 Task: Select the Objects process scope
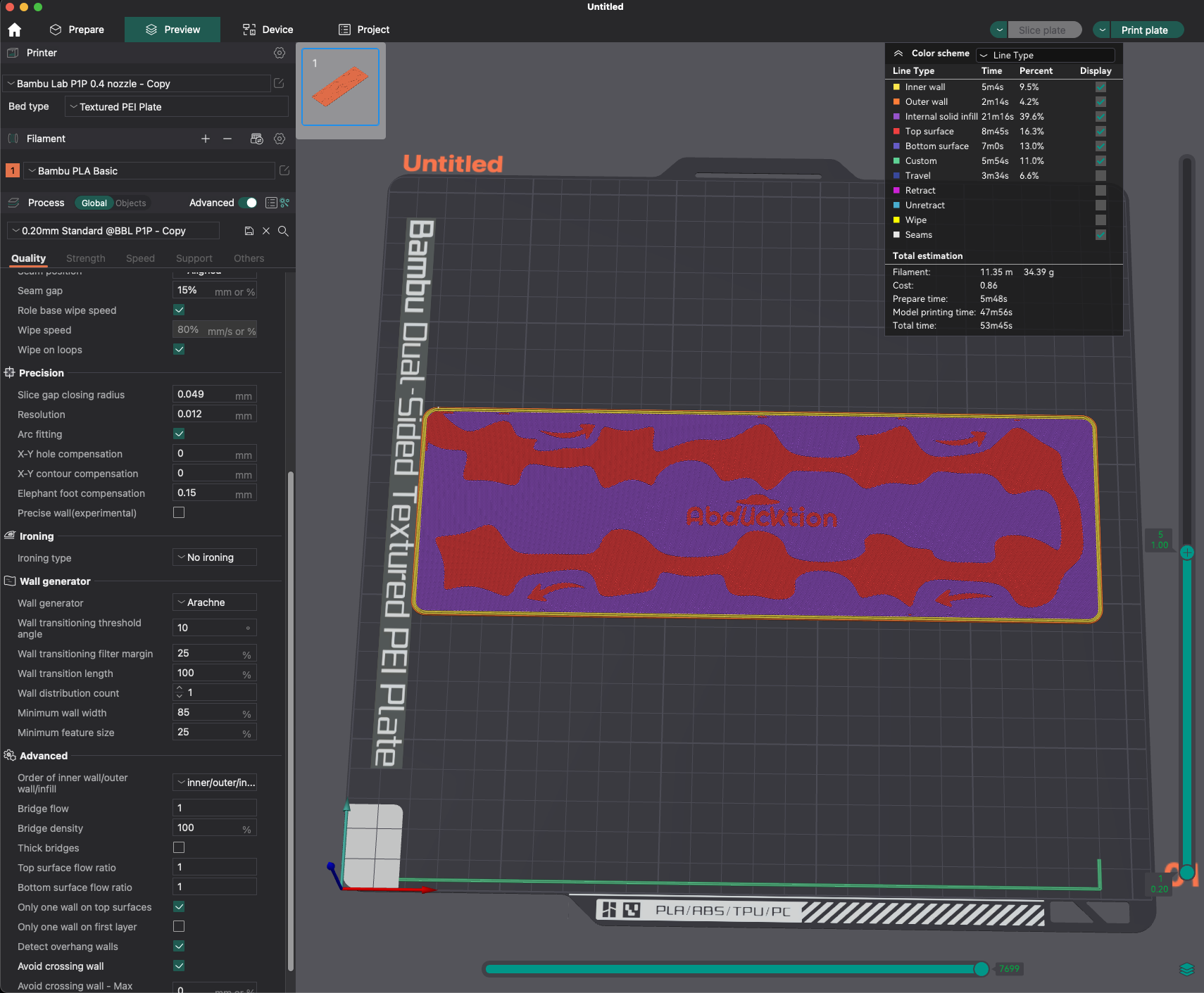[x=131, y=203]
